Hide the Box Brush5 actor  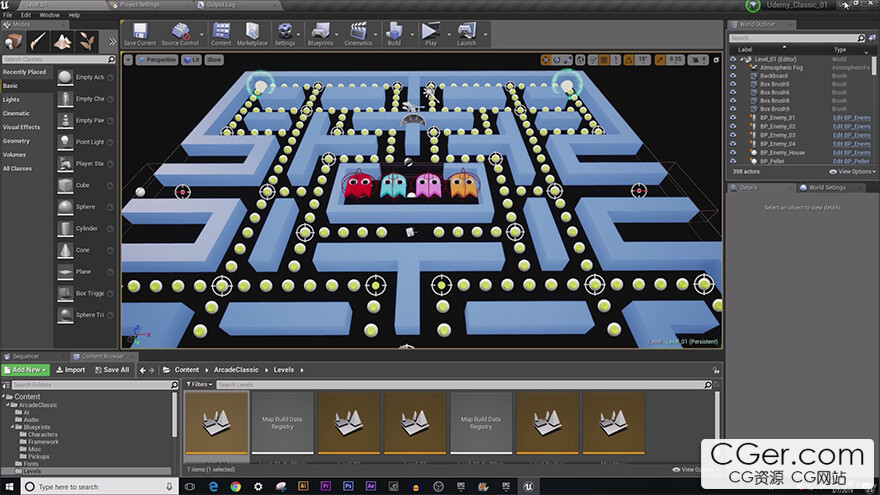733,84
